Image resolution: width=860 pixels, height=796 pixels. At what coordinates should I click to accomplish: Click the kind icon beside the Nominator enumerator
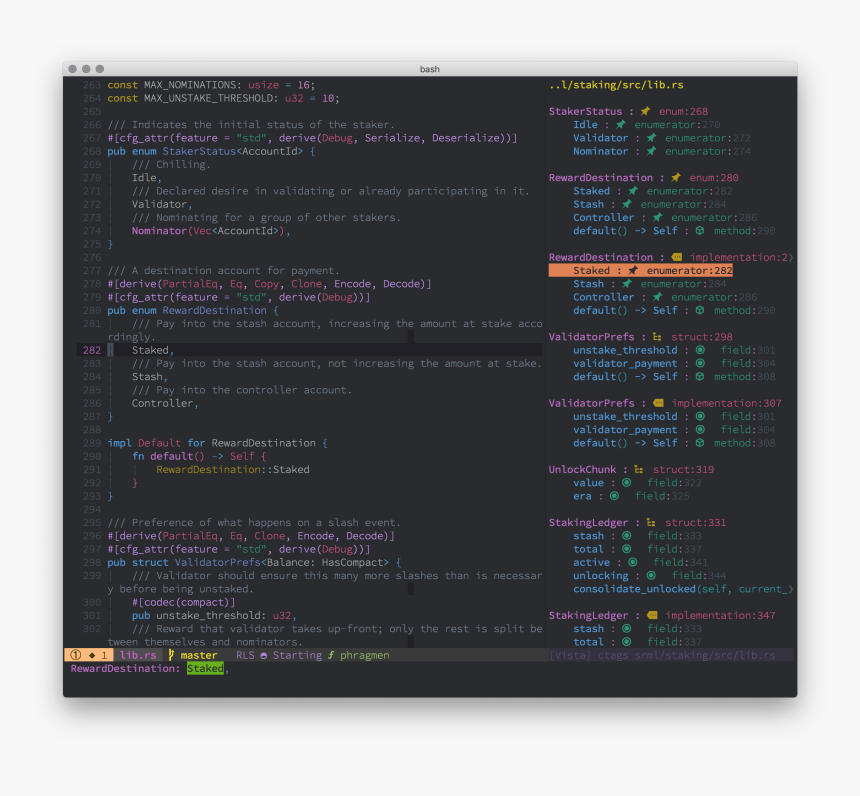[x=651, y=151]
